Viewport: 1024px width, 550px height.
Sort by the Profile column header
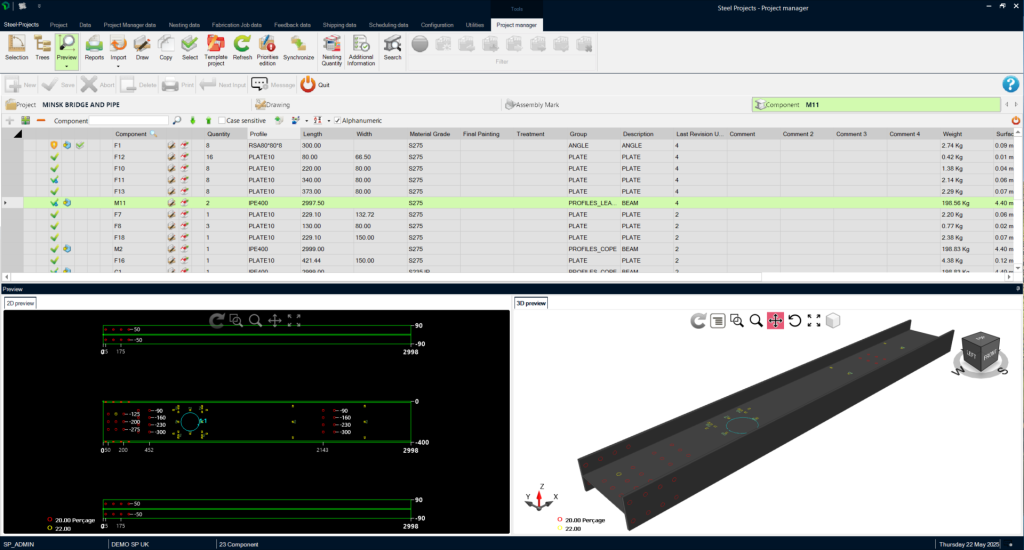point(258,134)
